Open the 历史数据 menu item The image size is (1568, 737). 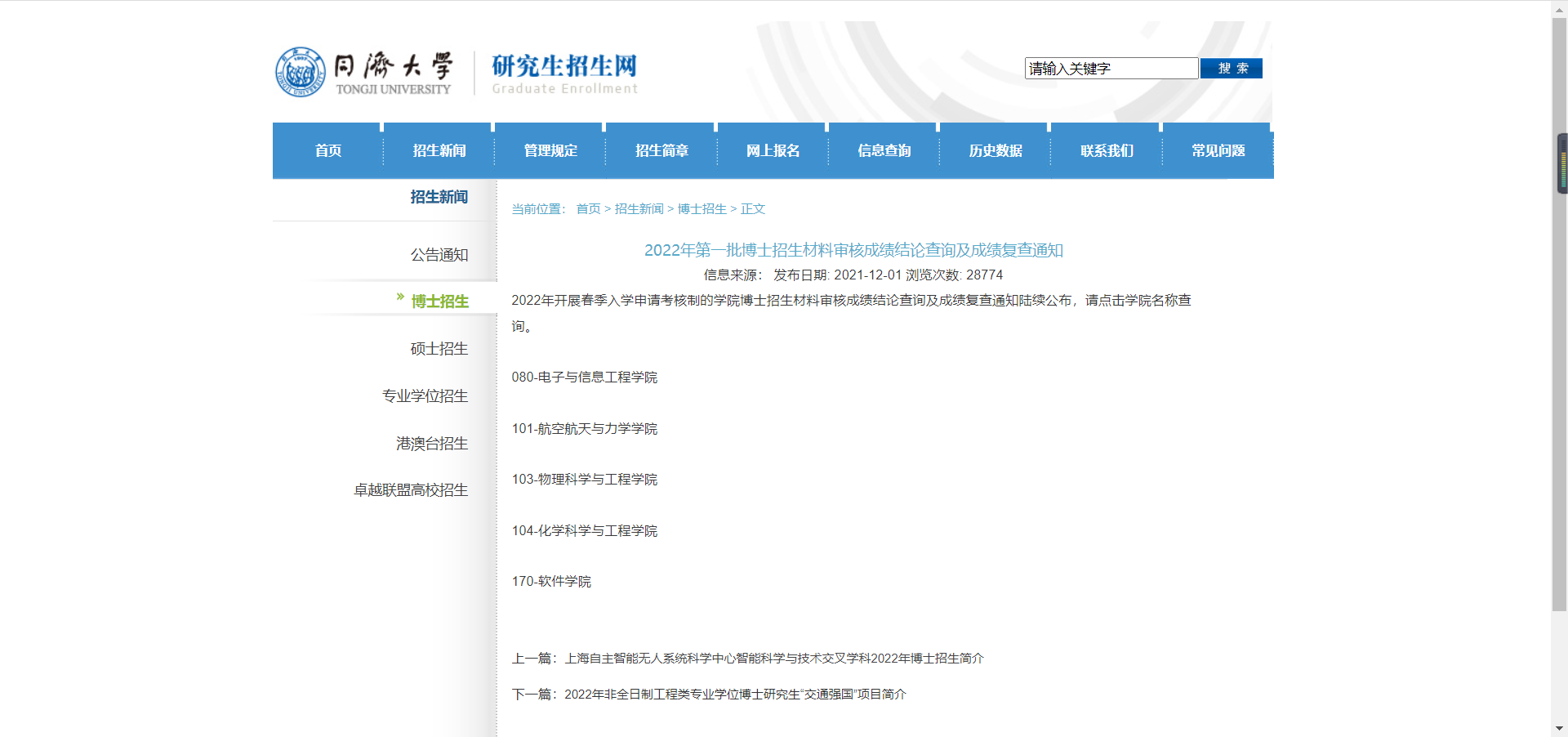pos(996,150)
